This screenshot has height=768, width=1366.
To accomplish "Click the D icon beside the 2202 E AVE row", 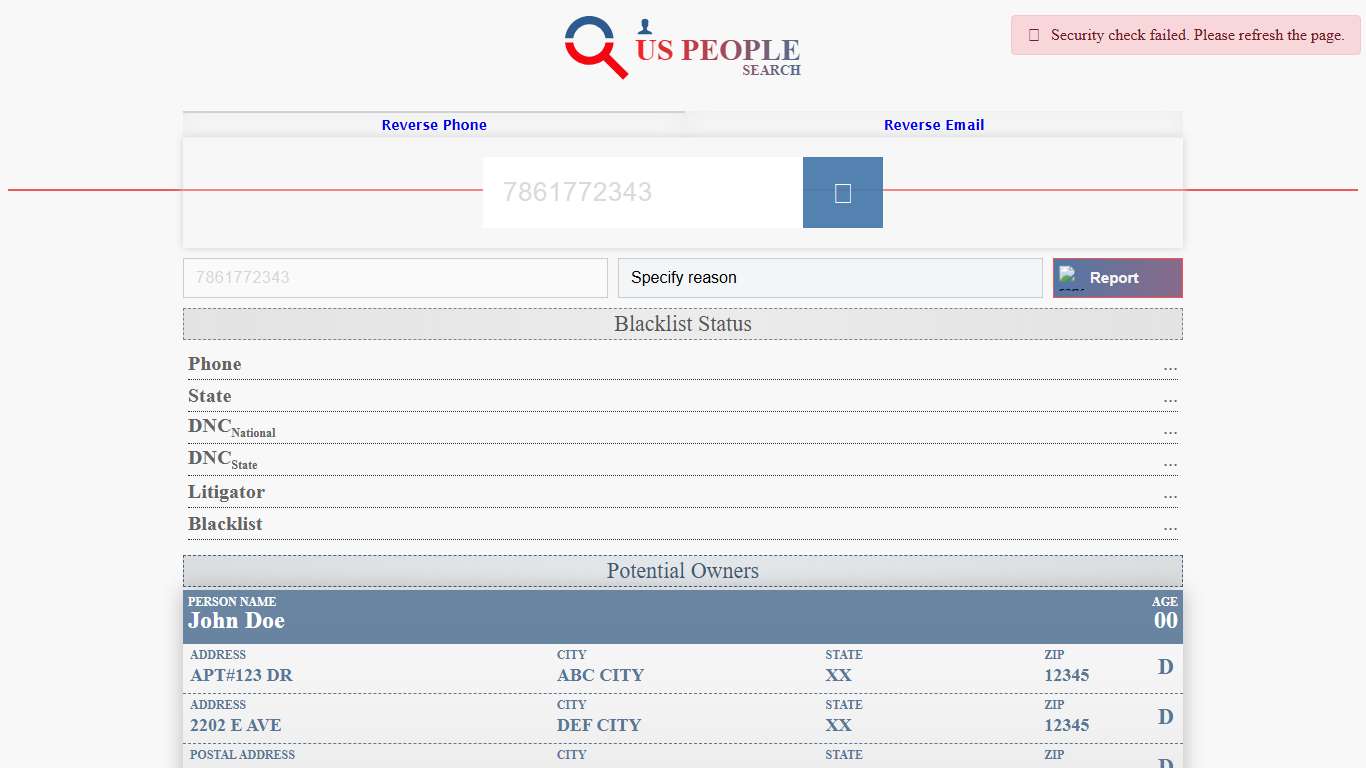I will pyautogui.click(x=1164, y=717).
